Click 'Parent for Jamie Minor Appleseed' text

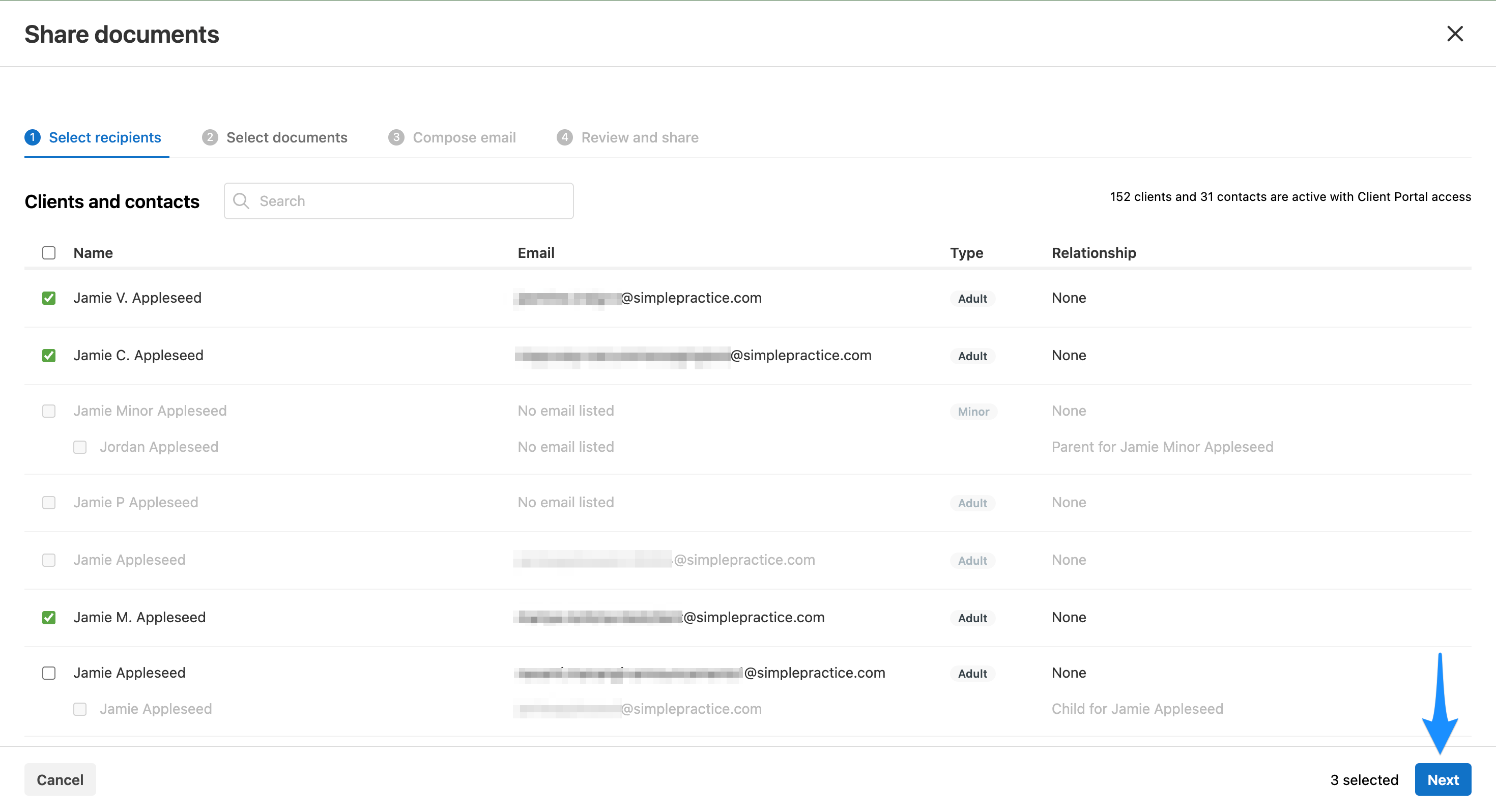point(1162,447)
